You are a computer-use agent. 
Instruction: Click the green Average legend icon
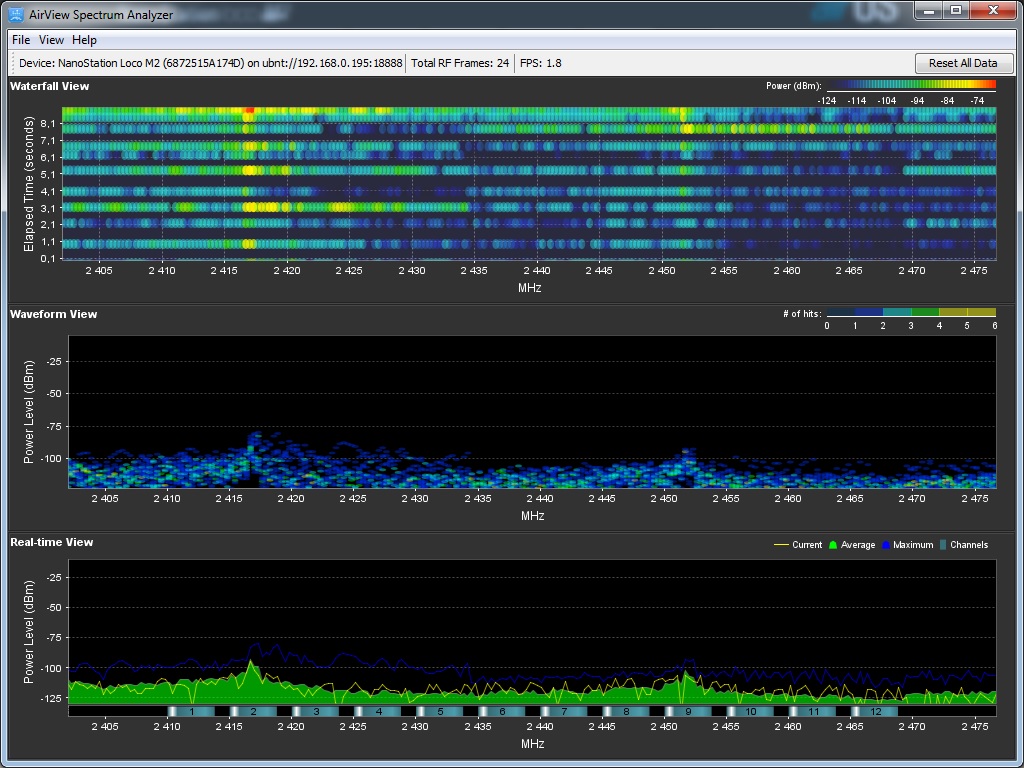click(832, 545)
